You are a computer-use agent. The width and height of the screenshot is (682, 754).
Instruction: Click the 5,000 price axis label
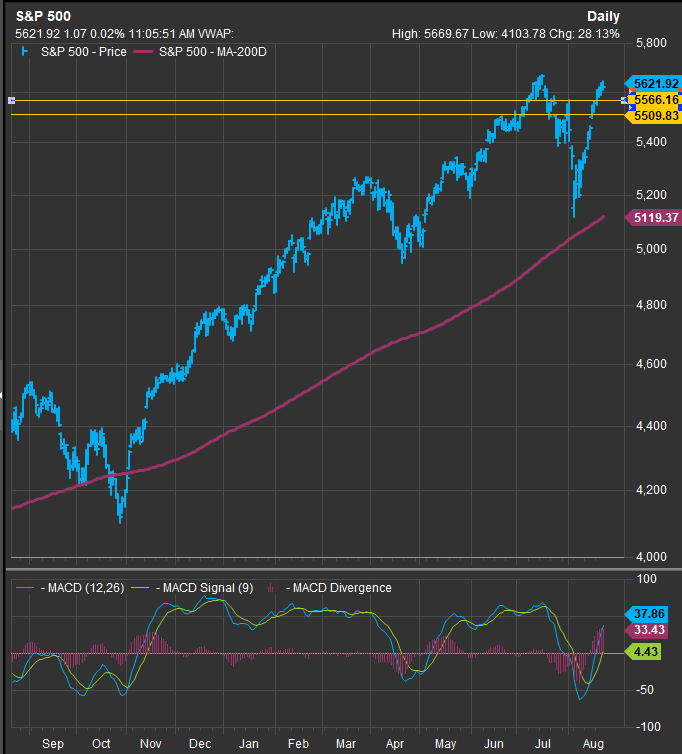651,249
